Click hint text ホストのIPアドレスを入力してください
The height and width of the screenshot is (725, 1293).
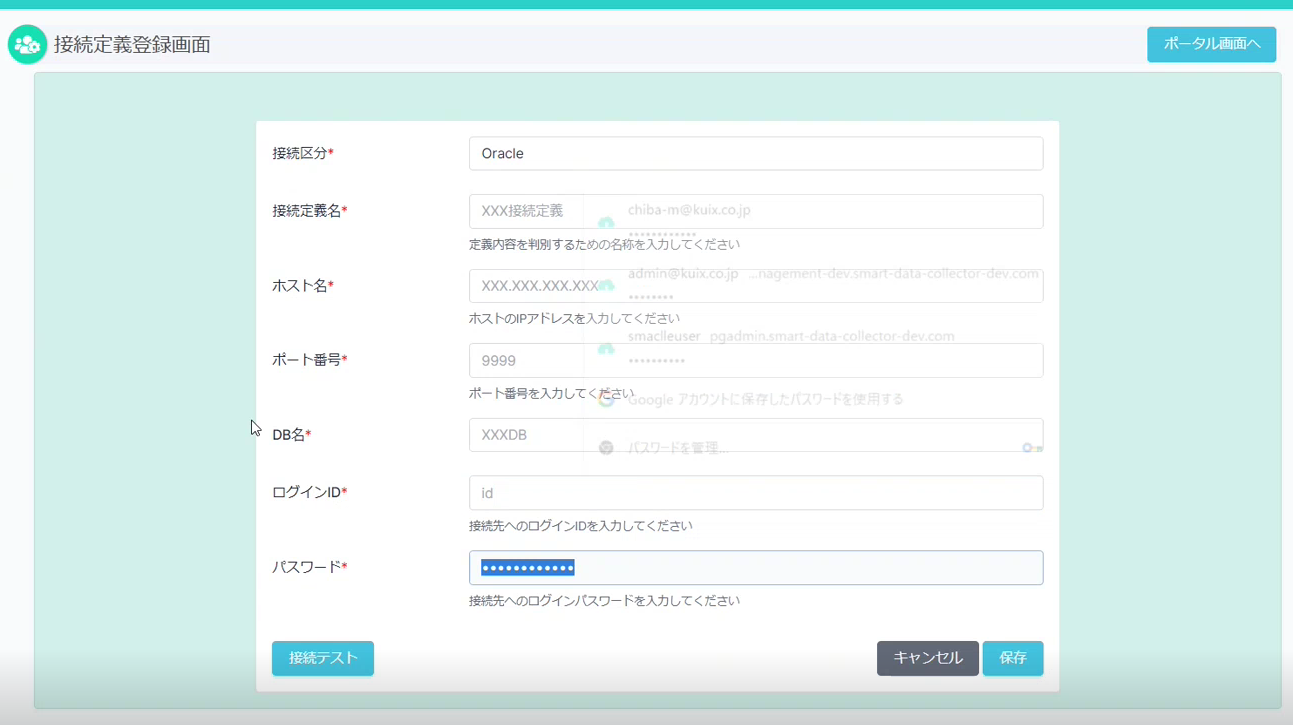click(x=575, y=318)
